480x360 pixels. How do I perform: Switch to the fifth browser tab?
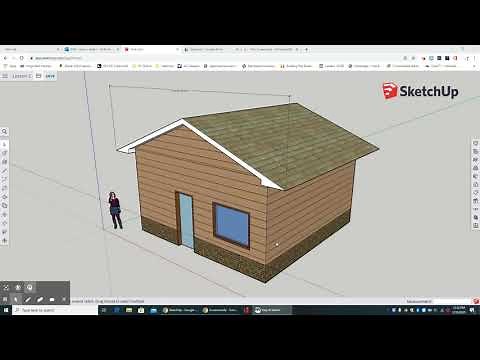(272, 49)
